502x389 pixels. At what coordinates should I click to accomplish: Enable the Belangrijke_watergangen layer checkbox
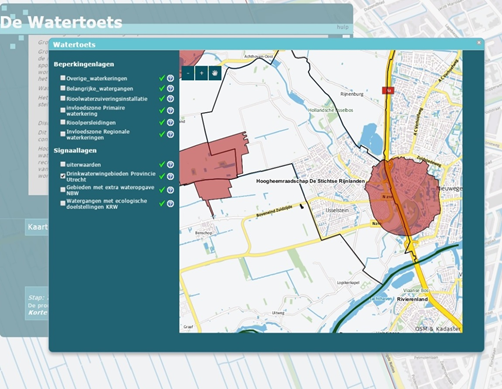(63, 88)
